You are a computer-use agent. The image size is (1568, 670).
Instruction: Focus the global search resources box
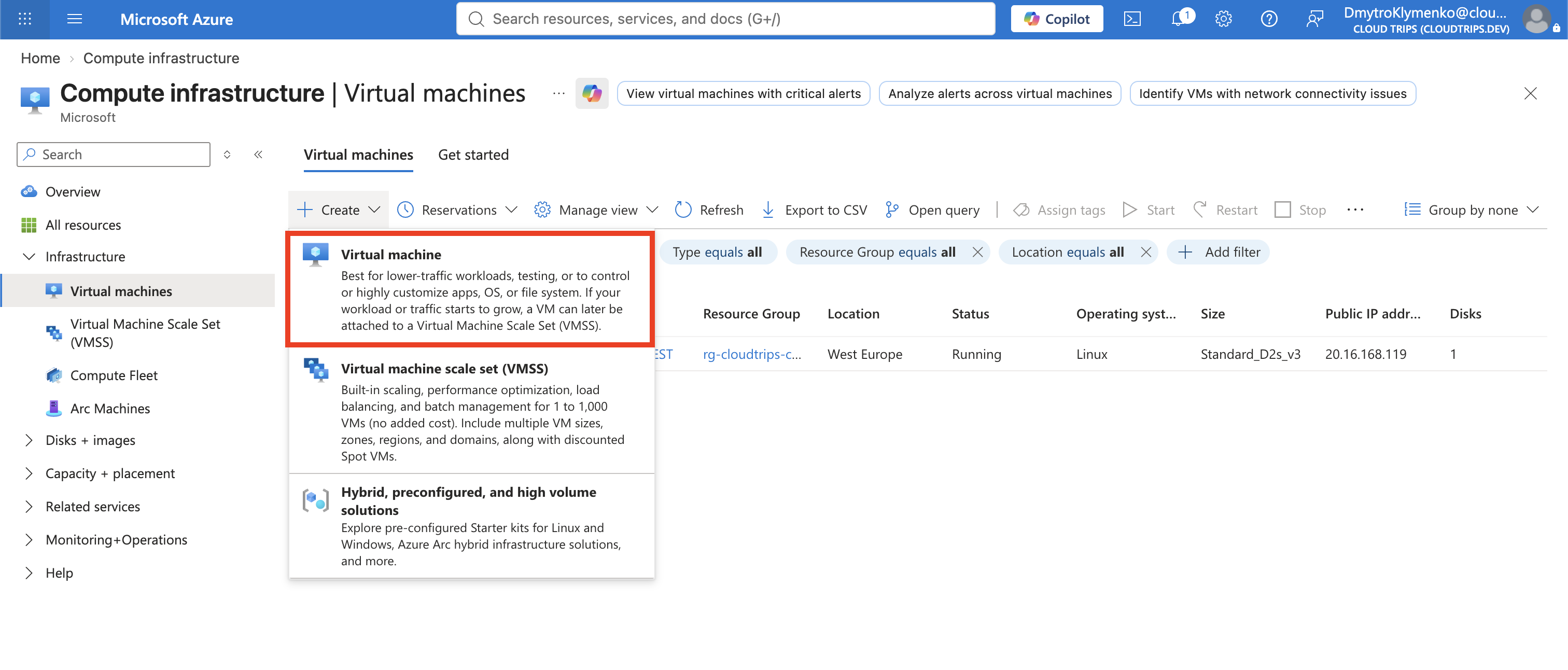(x=725, y=19)
